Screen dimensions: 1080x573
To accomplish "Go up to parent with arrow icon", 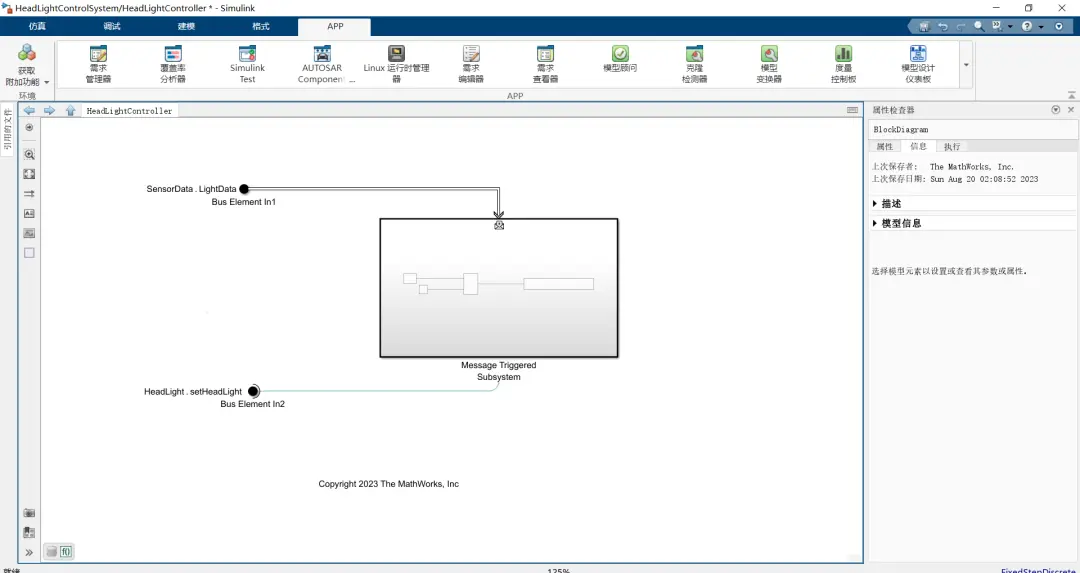I will [70, 110].
